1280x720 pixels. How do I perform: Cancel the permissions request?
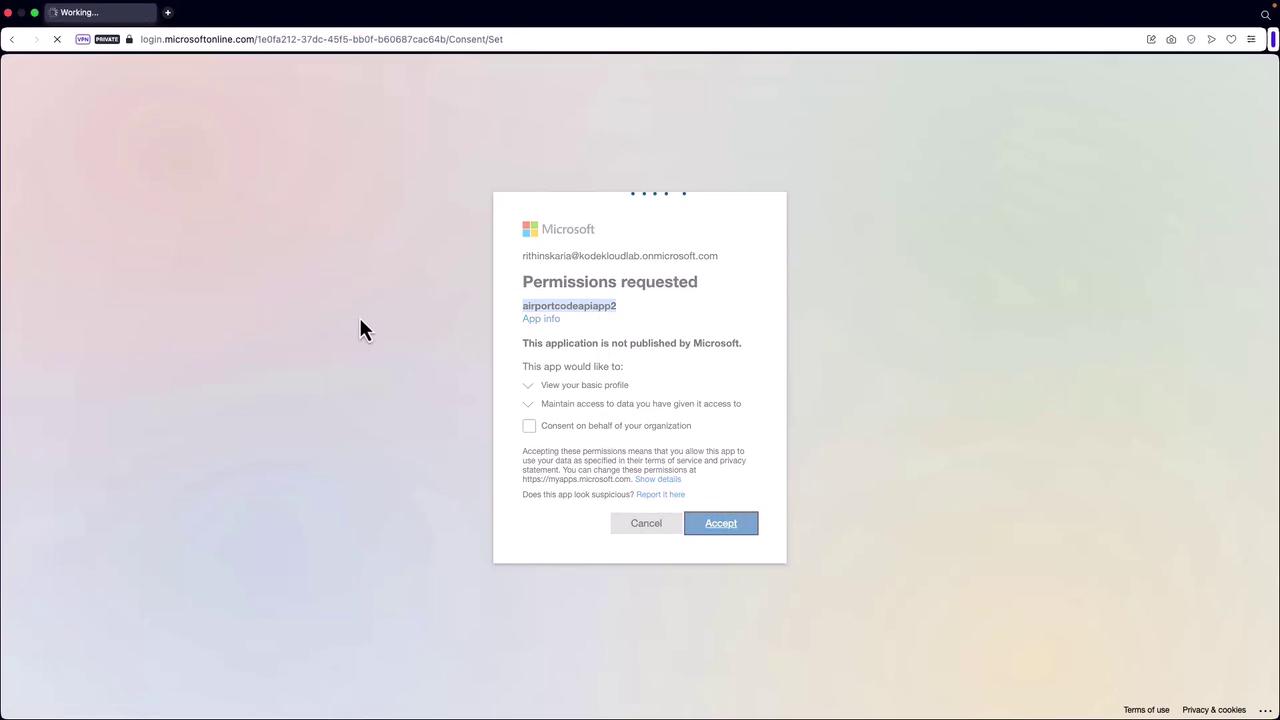(646, 523)
